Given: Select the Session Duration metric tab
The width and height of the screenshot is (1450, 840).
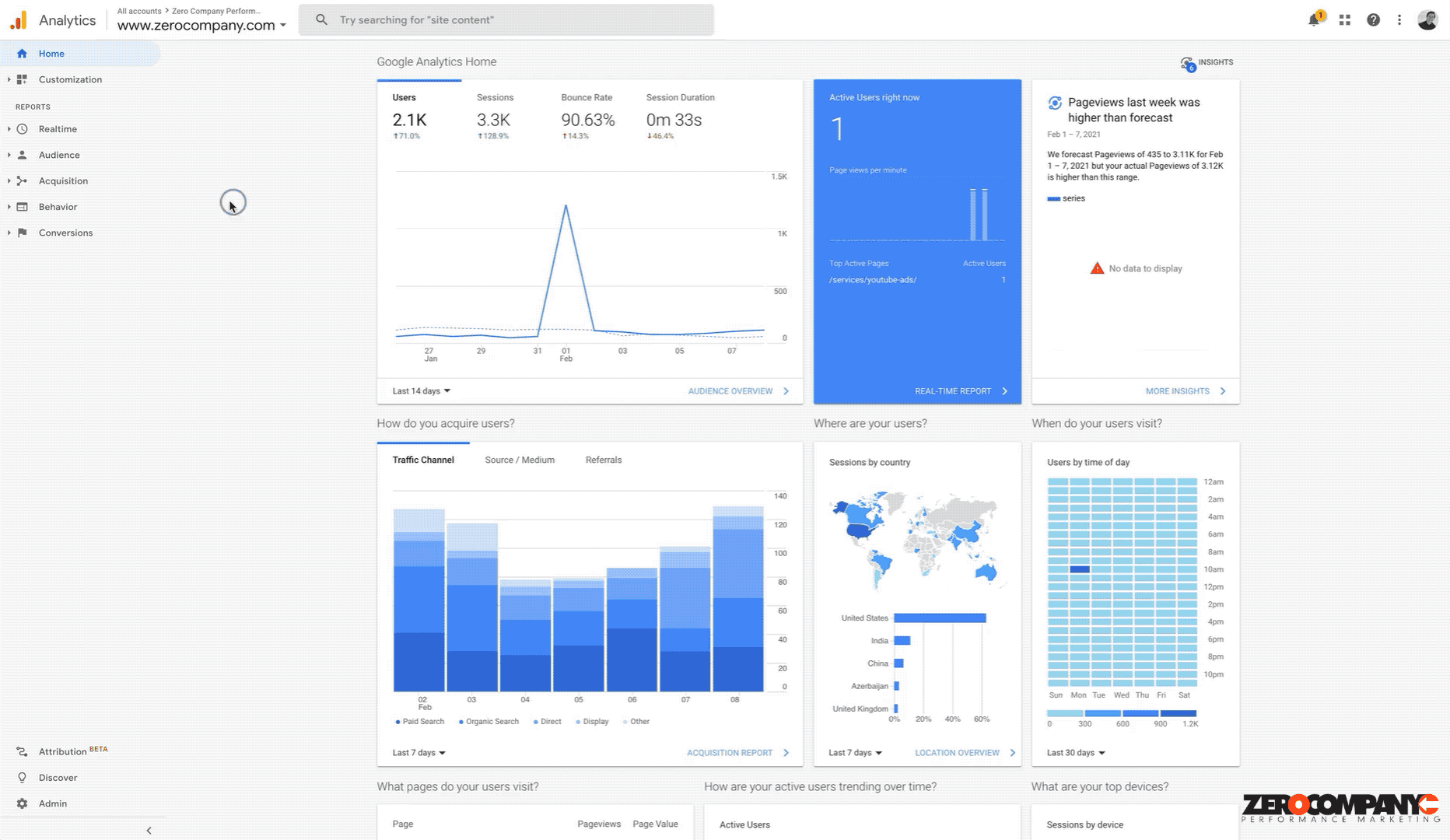Looking at the screenshot, I should 680,116.
